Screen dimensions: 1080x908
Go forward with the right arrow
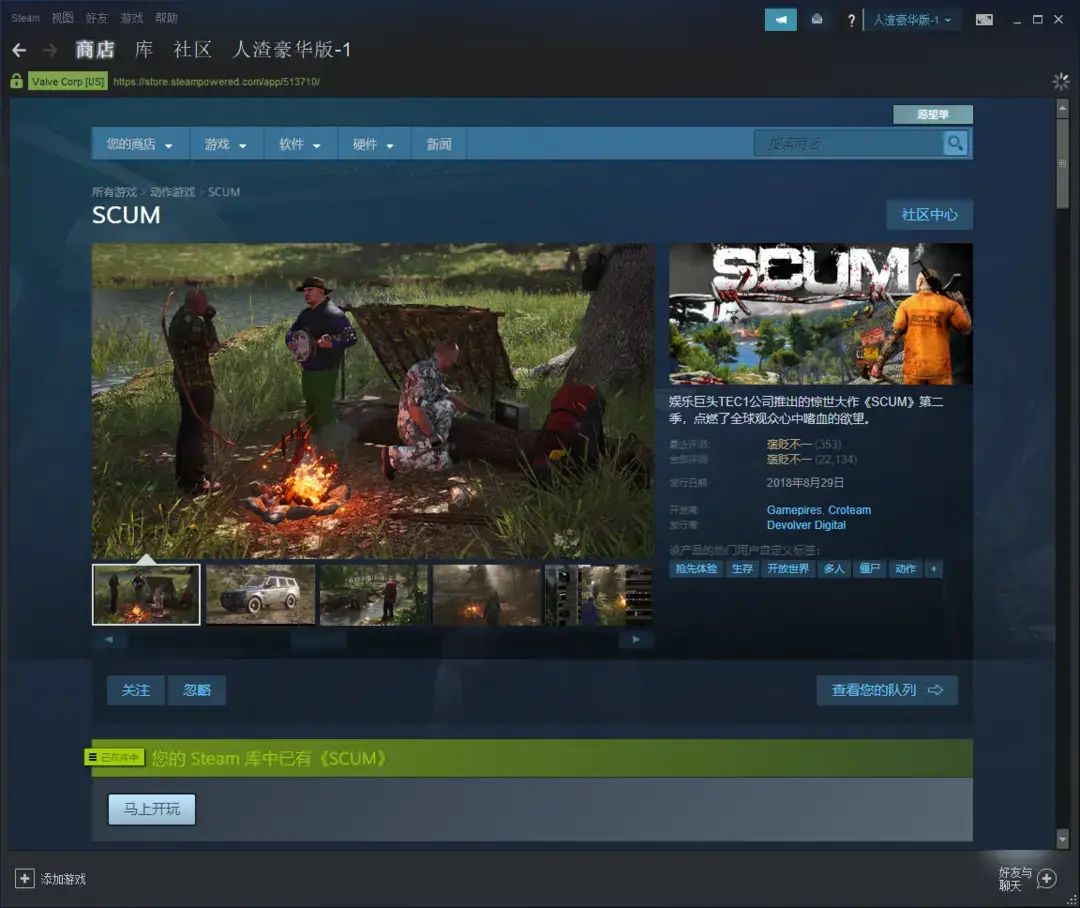[50, 50]
